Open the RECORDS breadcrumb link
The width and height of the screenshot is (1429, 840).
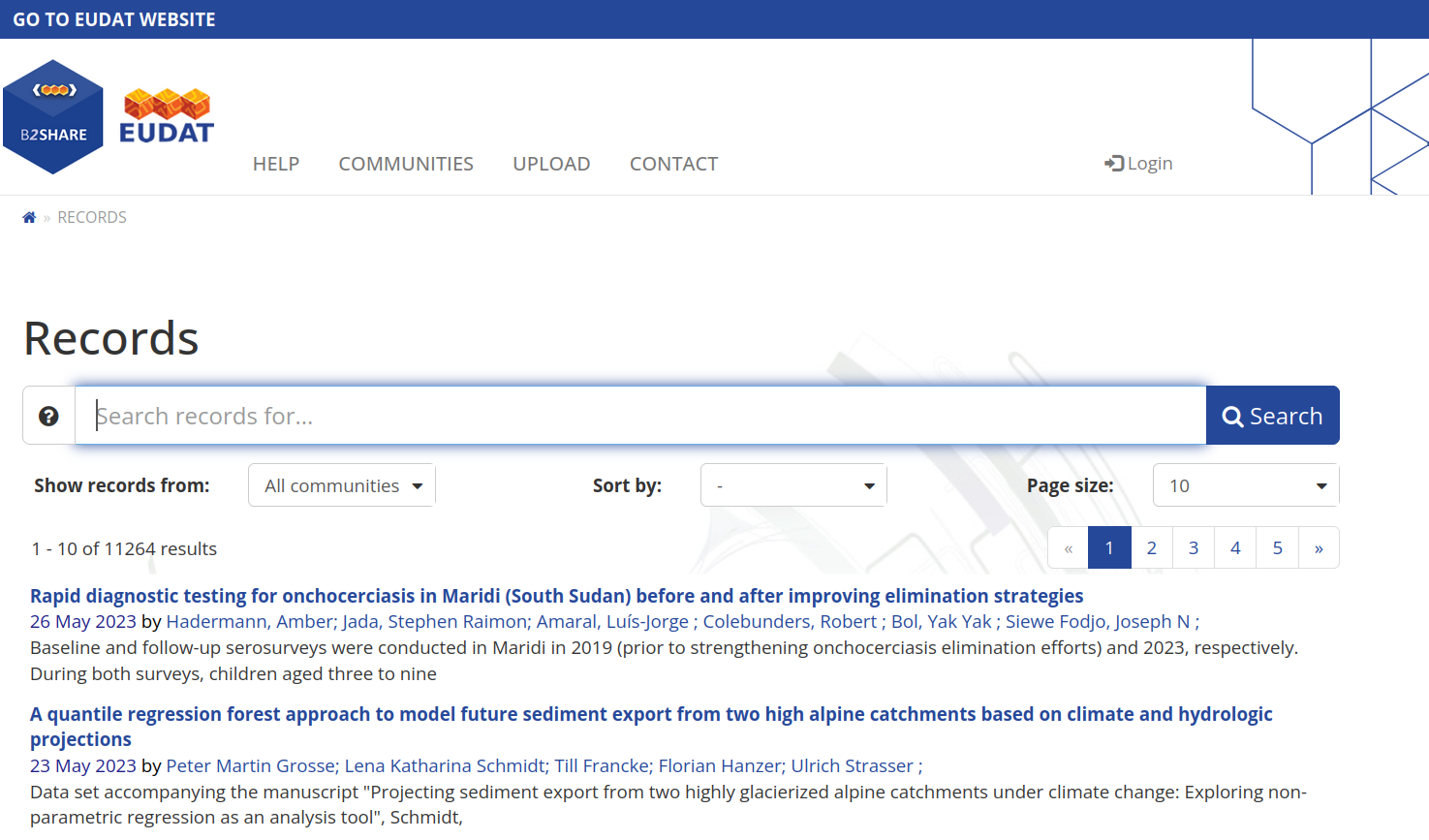point(91,216)
